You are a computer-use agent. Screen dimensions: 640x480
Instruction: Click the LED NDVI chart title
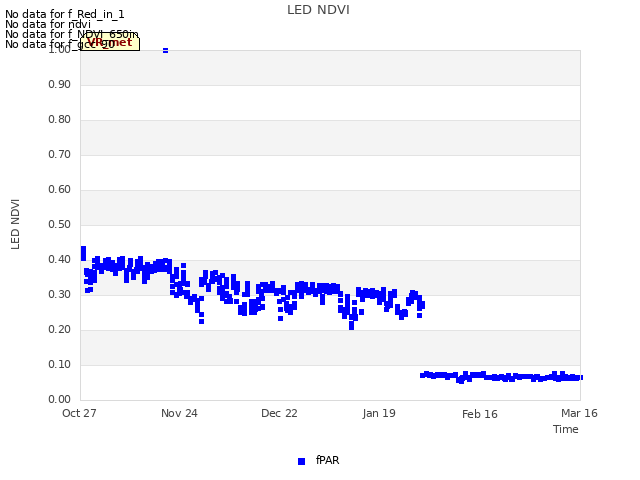318,10
